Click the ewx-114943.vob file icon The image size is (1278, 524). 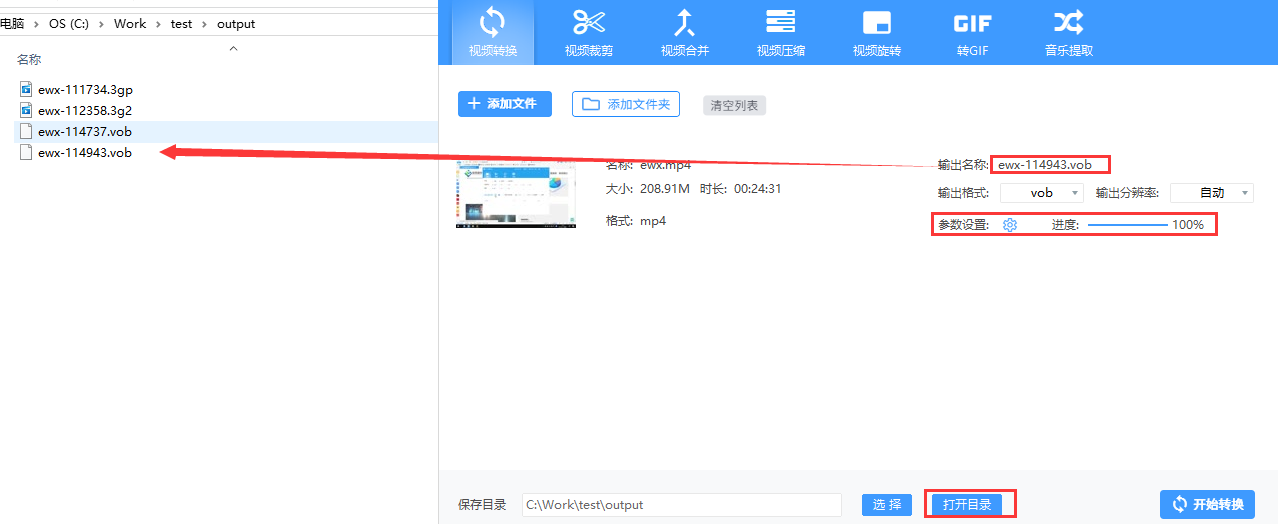[27, 152]
